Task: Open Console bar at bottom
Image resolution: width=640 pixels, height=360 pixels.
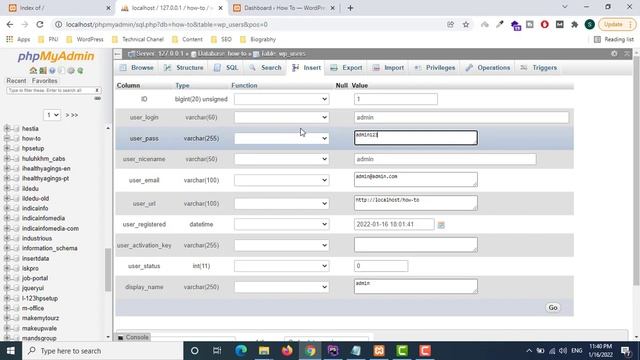Action: (x=133, y=337)
